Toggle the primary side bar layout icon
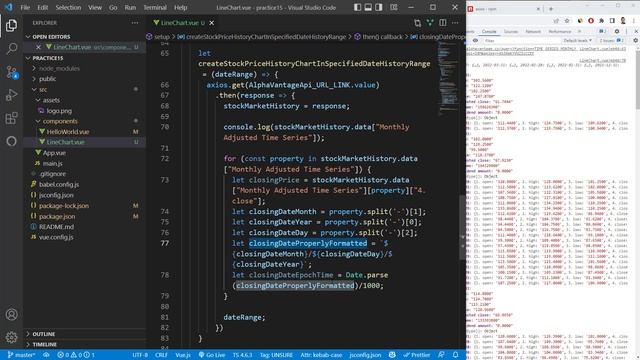This screenshot has width=640, height=360. [x=358, y=7]
